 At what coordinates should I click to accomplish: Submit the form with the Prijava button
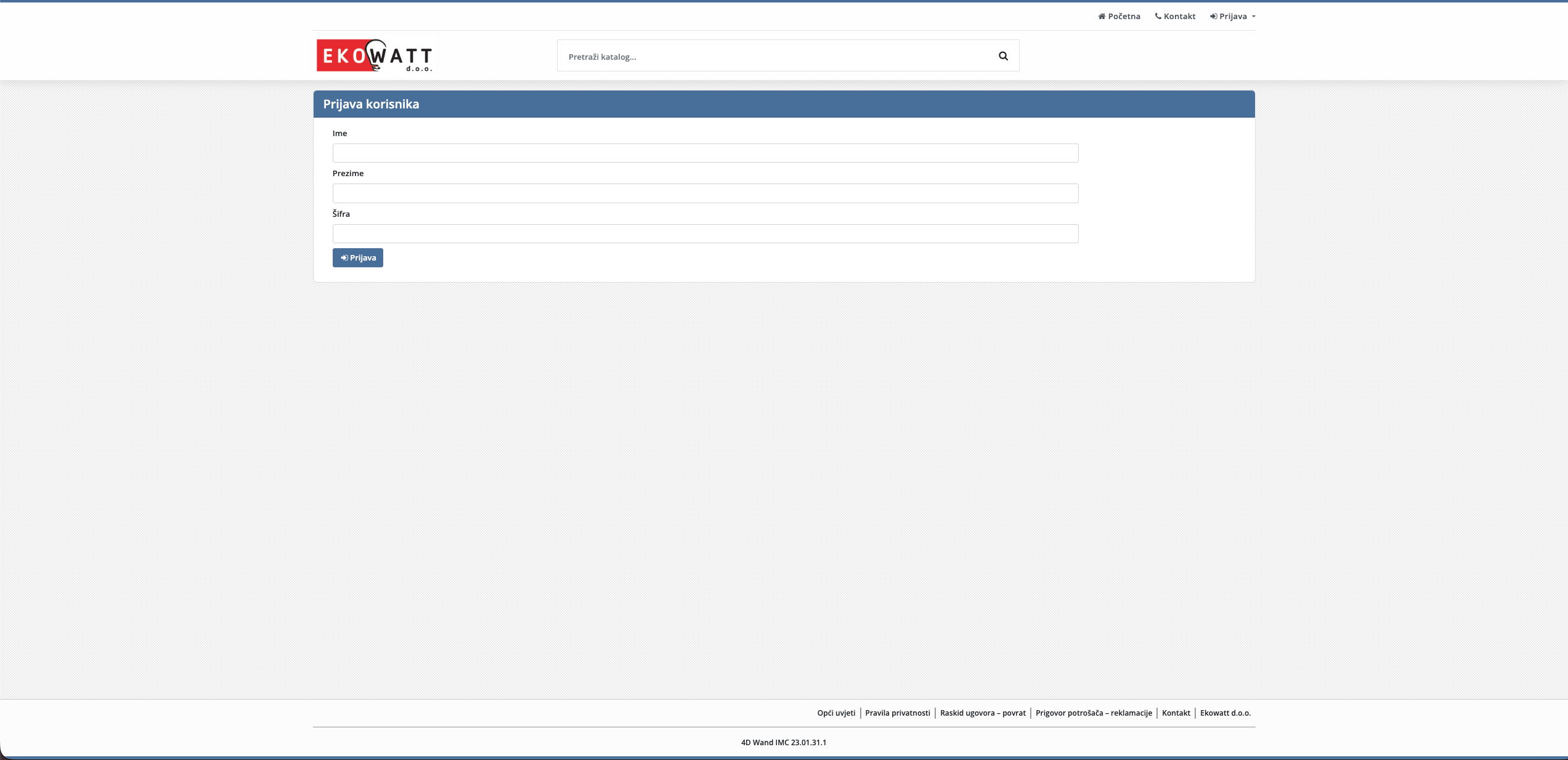coord(358,257)
